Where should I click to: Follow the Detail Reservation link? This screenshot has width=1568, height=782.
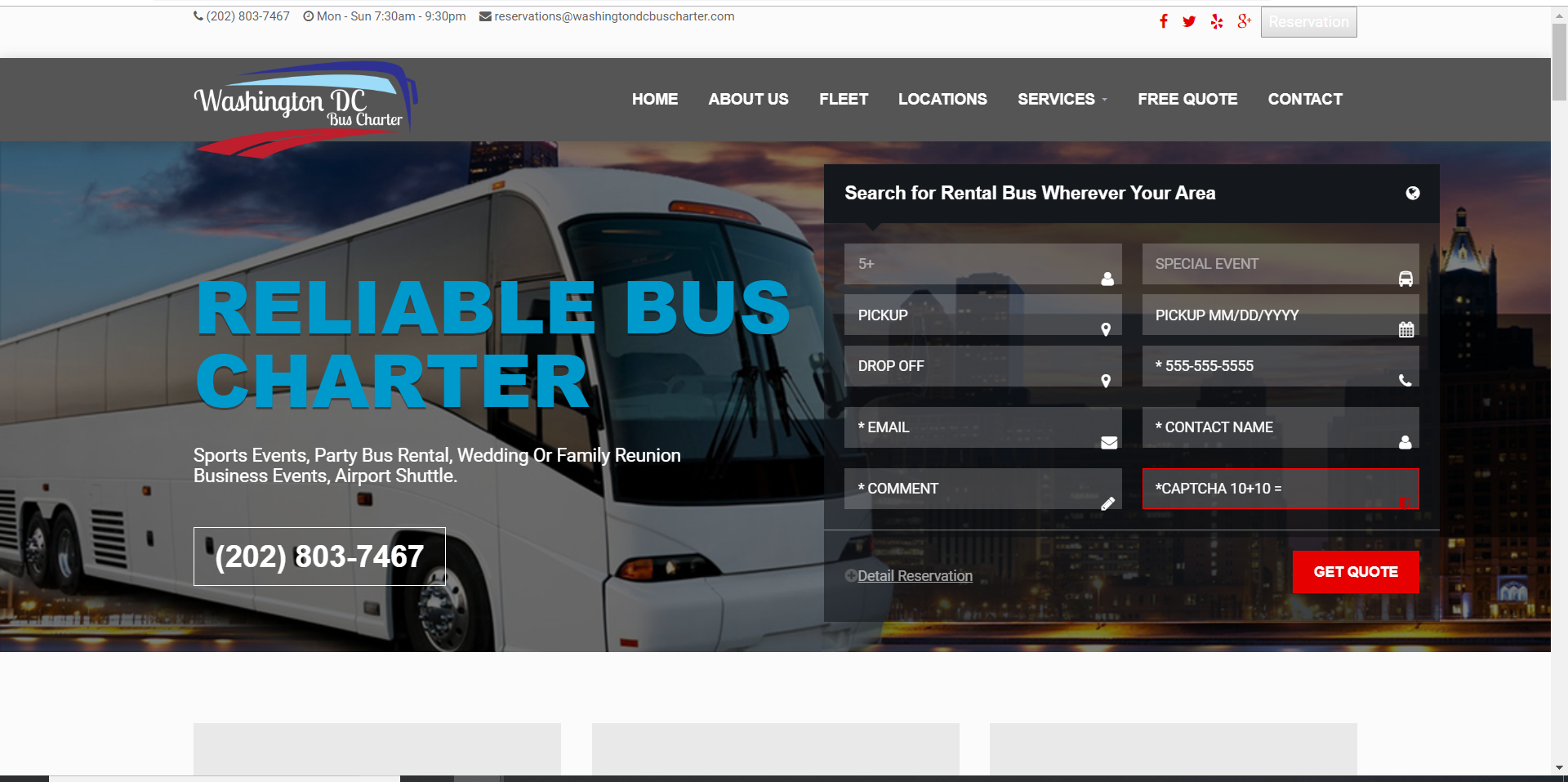(915, 576)
